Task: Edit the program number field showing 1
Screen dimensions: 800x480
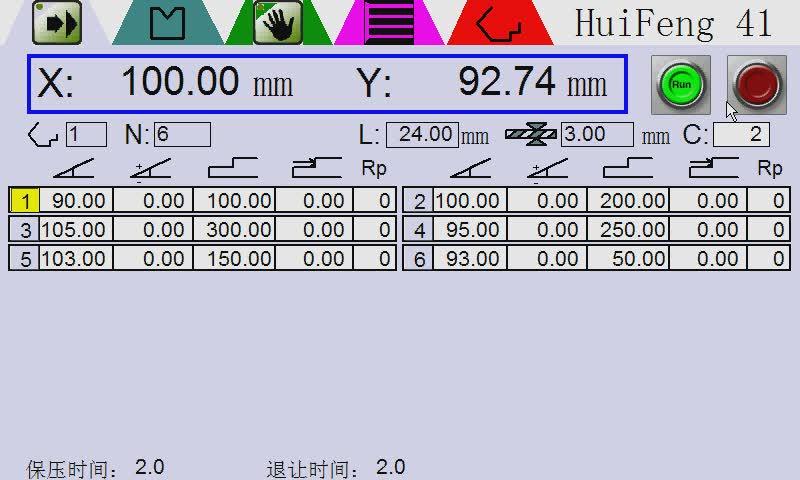Action: (x=86, y=135)
